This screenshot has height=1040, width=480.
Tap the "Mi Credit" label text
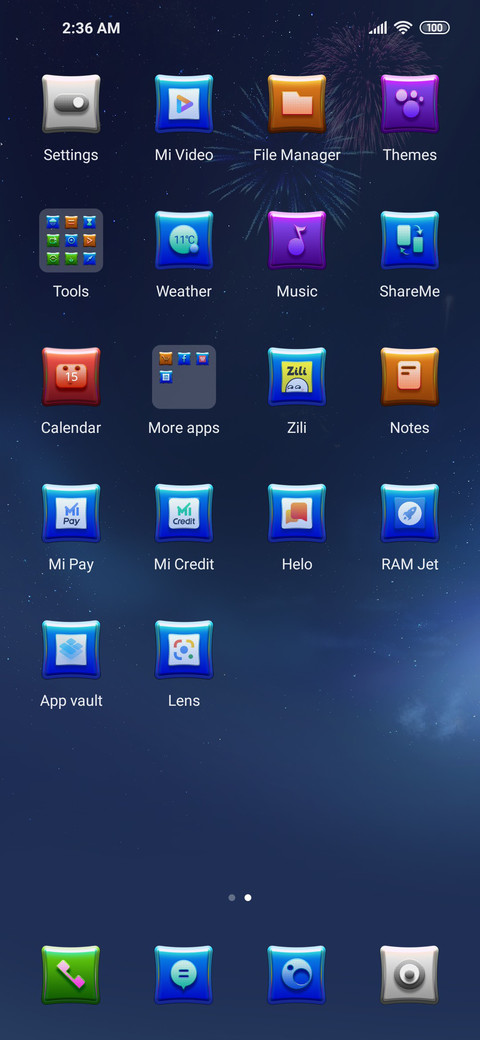point(184,564)
